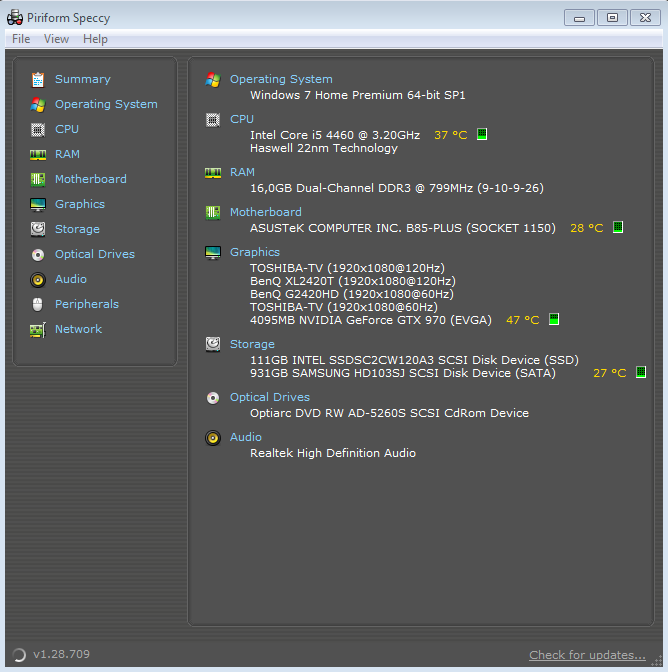Select Network in the sidebar
Image resolution: width=668 pixels, height=672 pixels.
pyautogui.click(x=78, y=330)
